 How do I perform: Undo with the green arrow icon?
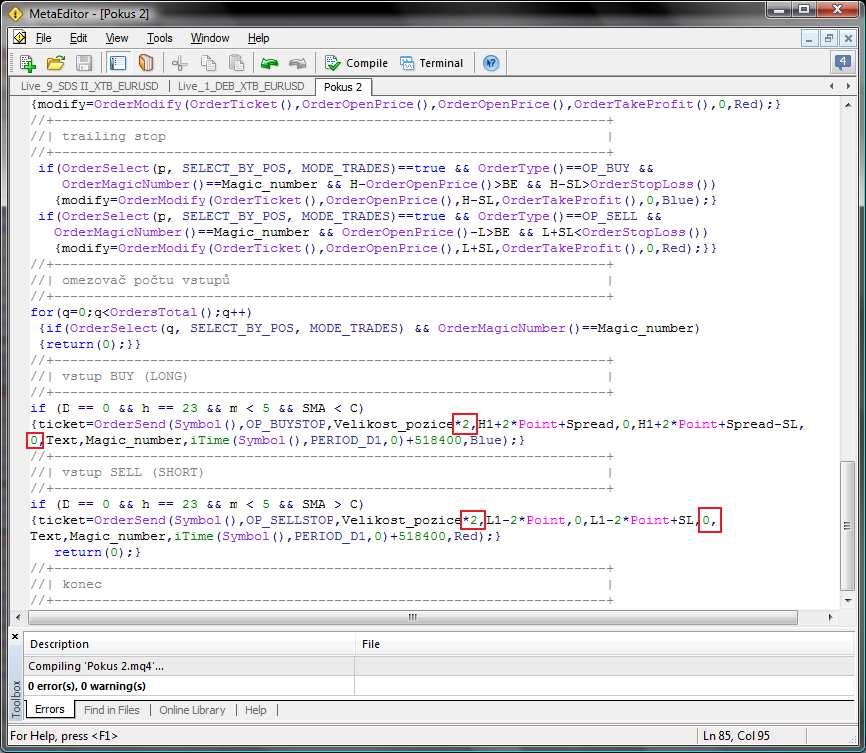(x=270, y=63)
